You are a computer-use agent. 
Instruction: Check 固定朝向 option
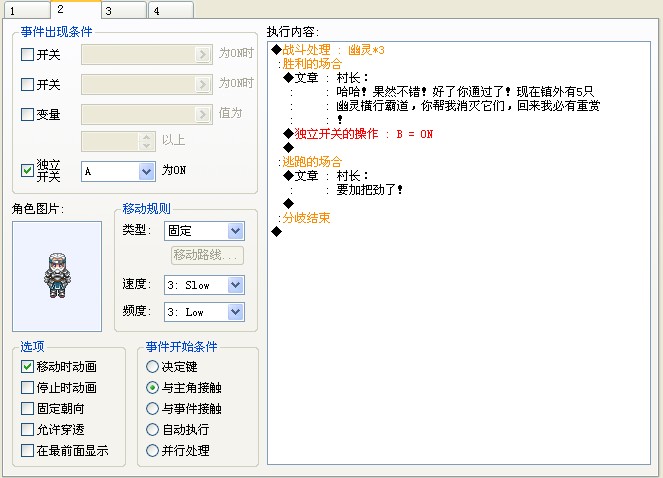27,409
